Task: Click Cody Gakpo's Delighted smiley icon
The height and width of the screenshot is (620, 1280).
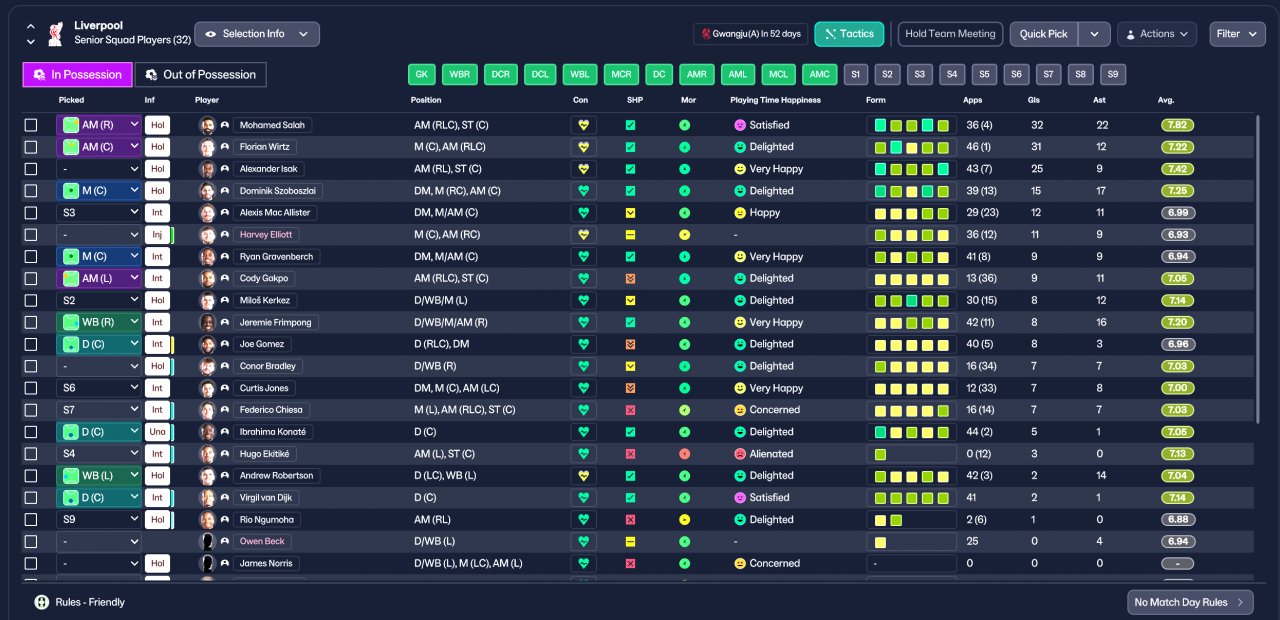Action: point(739,279)
